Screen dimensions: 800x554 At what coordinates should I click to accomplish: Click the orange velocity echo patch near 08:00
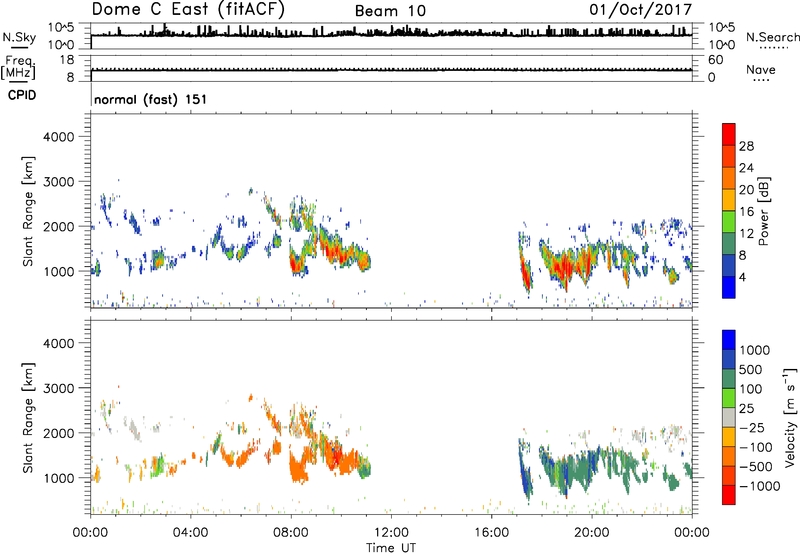point(298,466)
